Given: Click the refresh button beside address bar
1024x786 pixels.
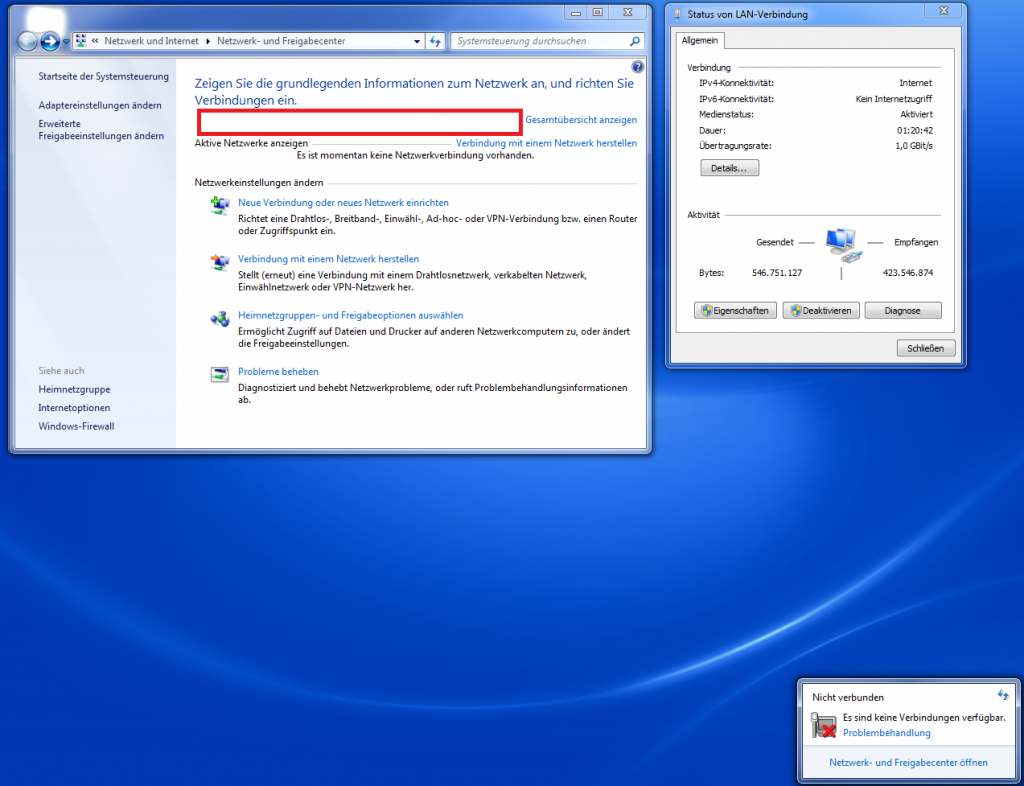Looking at the screenshot, I should coord(436,41).
